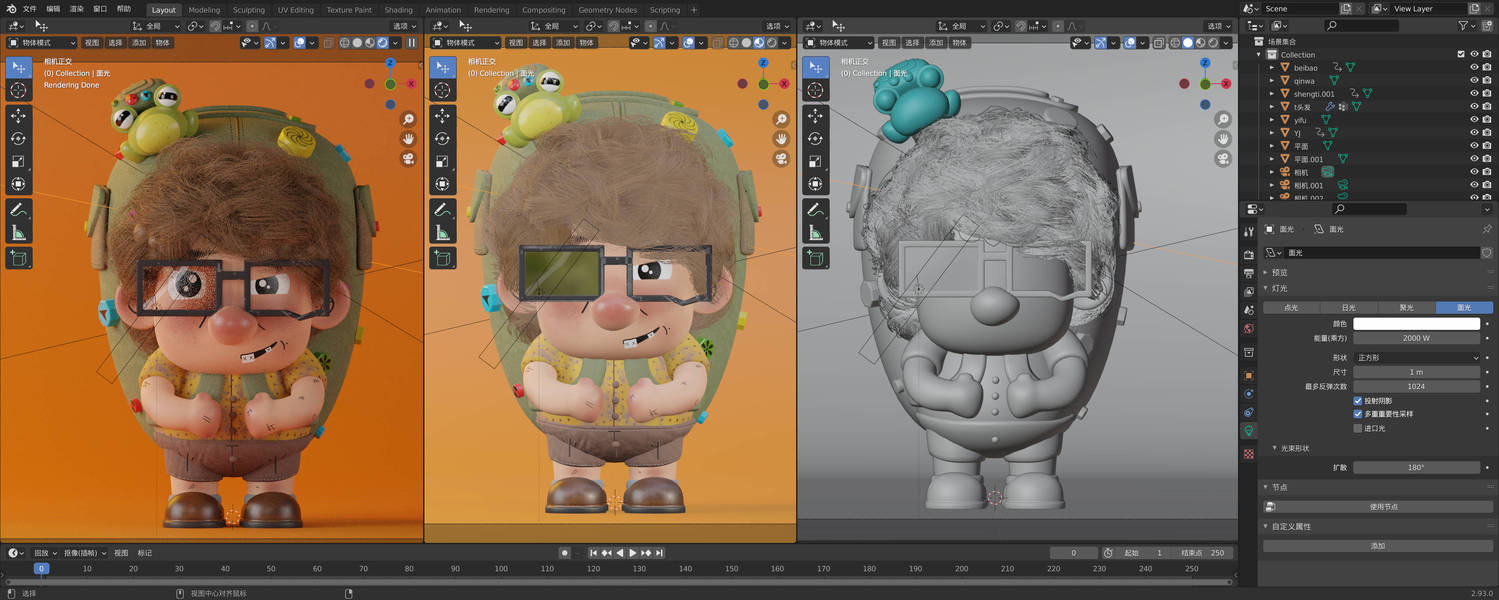Select the Transform tool in left viewport
Screen dimensions: 1499x600
(x=18, y=185)
